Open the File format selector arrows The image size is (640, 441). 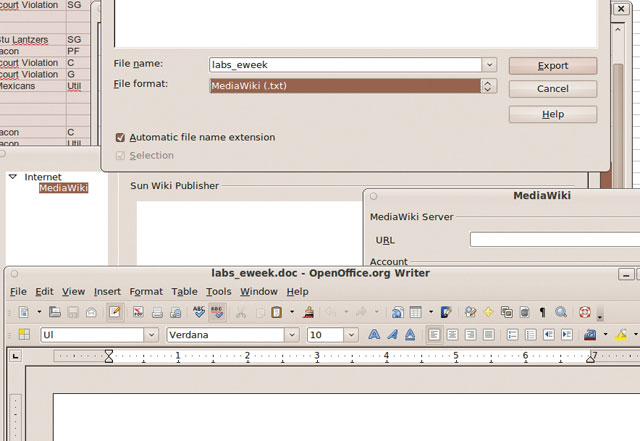click(x=487, y=86)
